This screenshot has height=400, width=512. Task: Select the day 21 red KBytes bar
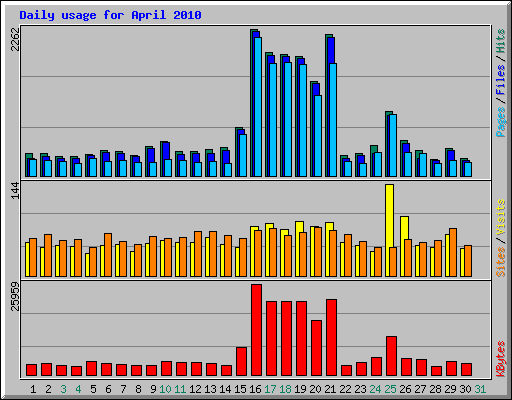tap(331, 338)
